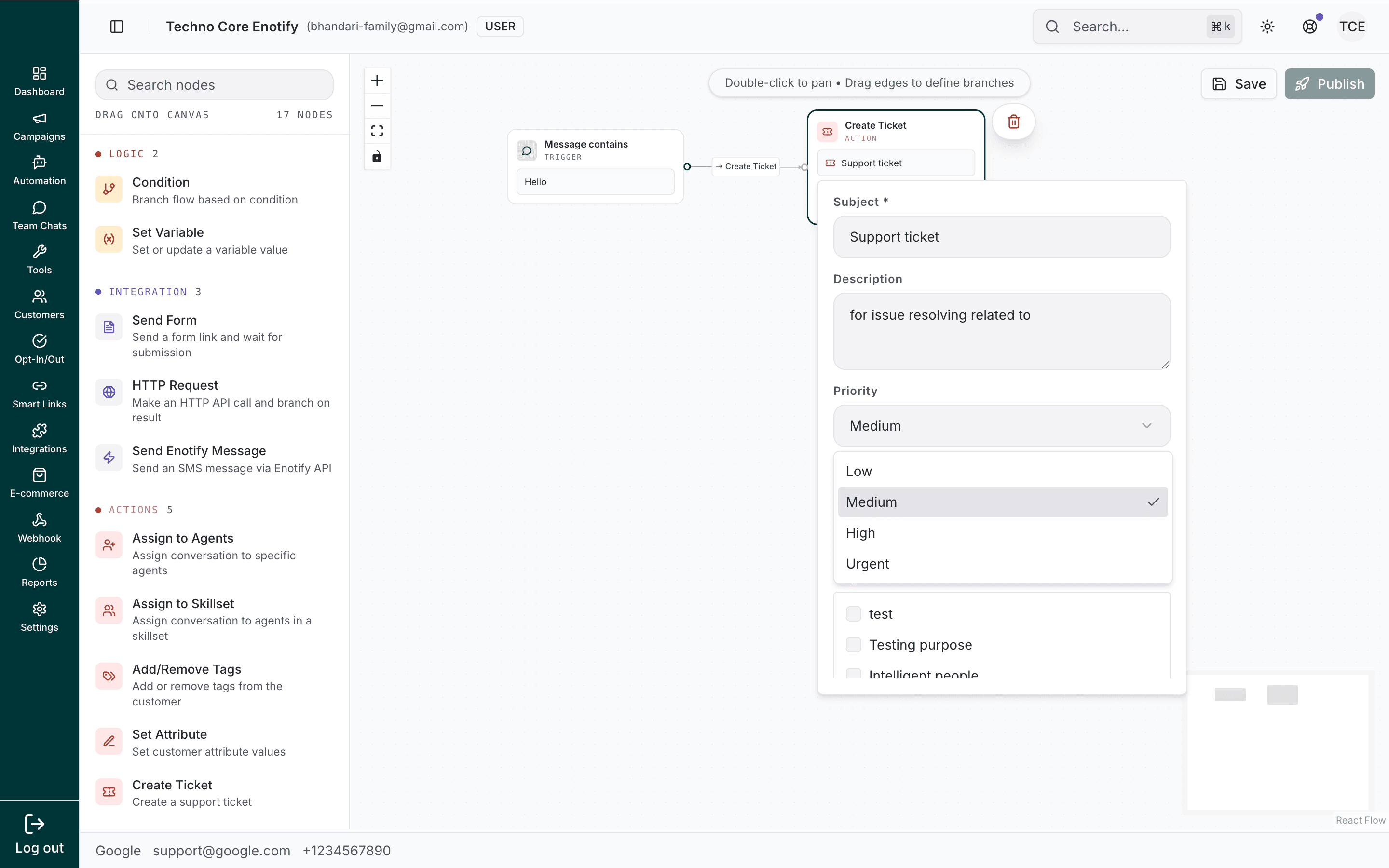Choose High priority option
1389x868 pixels.
1003,533
